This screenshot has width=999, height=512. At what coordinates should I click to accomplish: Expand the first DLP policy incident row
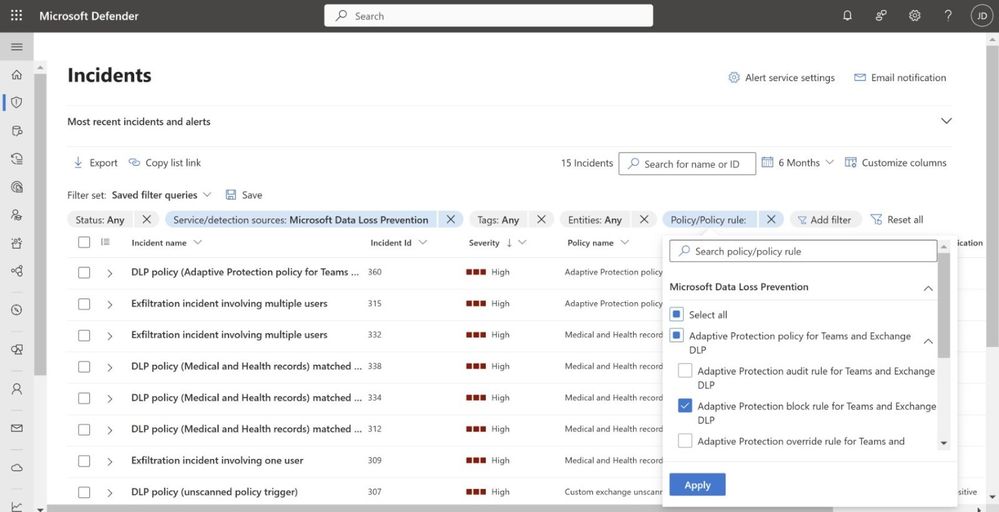[x=110, y=272]
